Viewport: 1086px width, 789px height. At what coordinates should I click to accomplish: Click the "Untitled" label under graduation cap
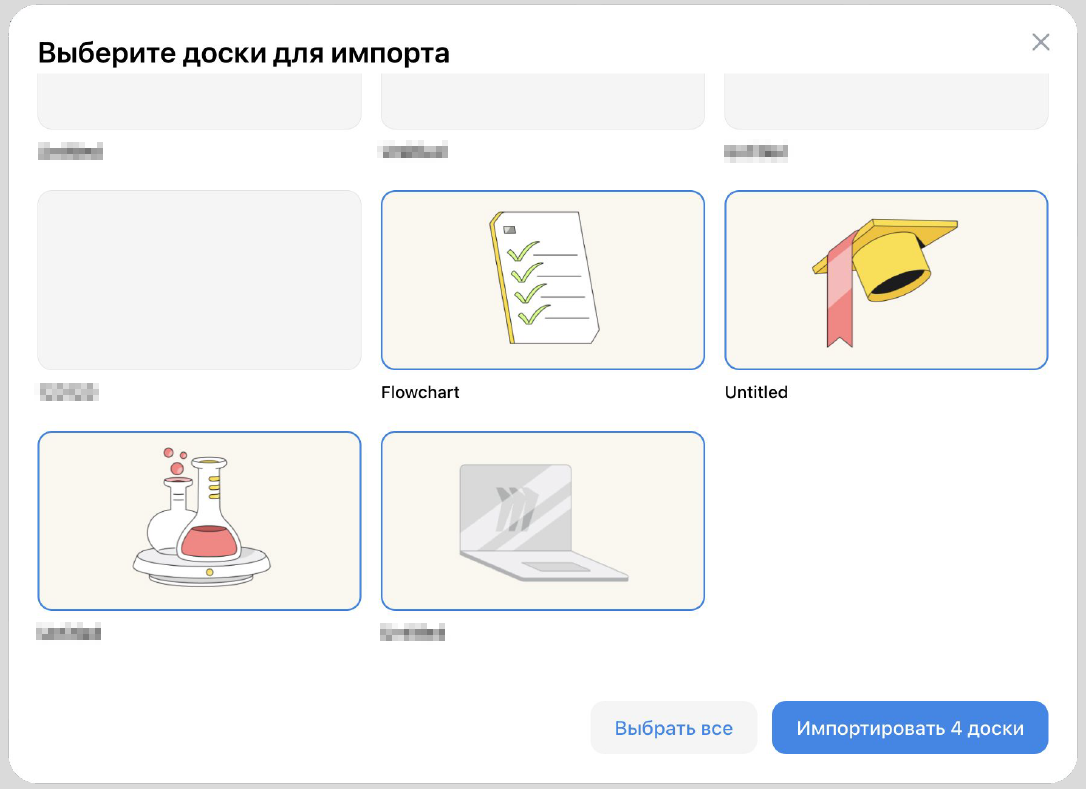(756, 392)
